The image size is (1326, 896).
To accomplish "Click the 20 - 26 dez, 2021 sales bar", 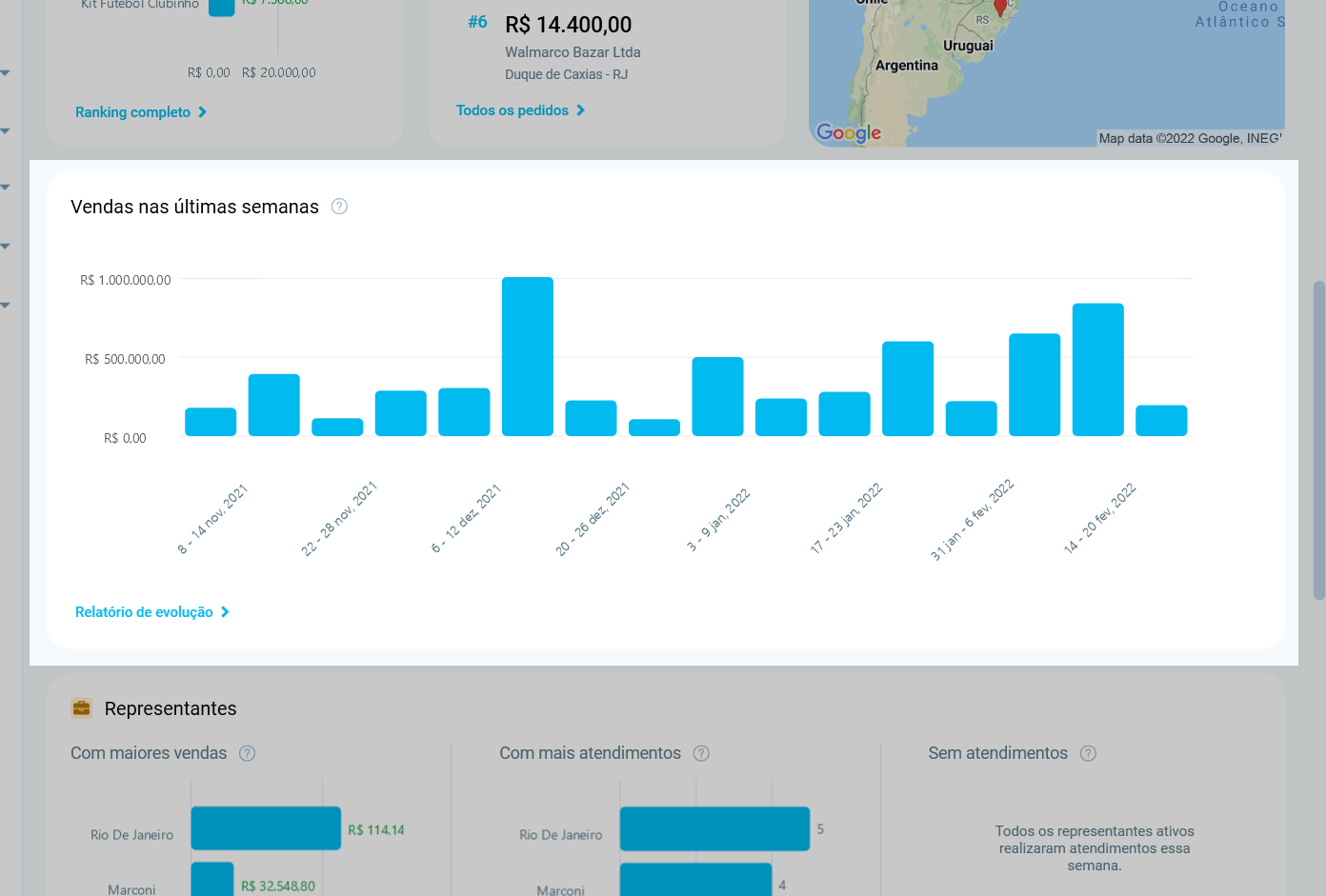I will click(x=591, y=418).
